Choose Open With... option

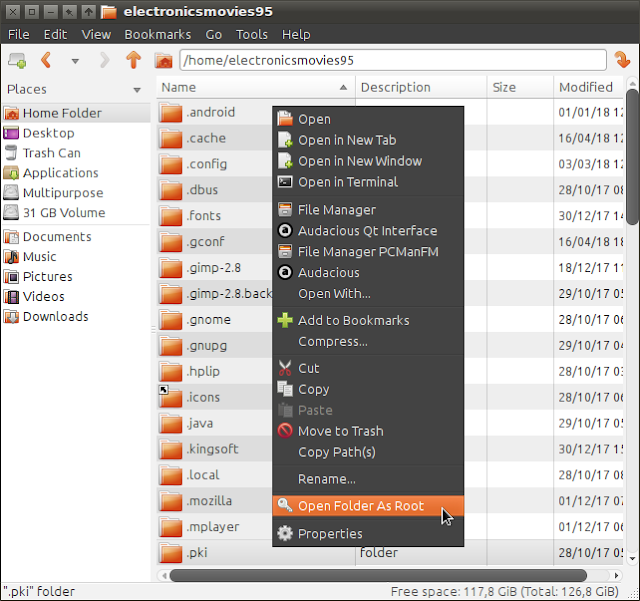[368, 294]
